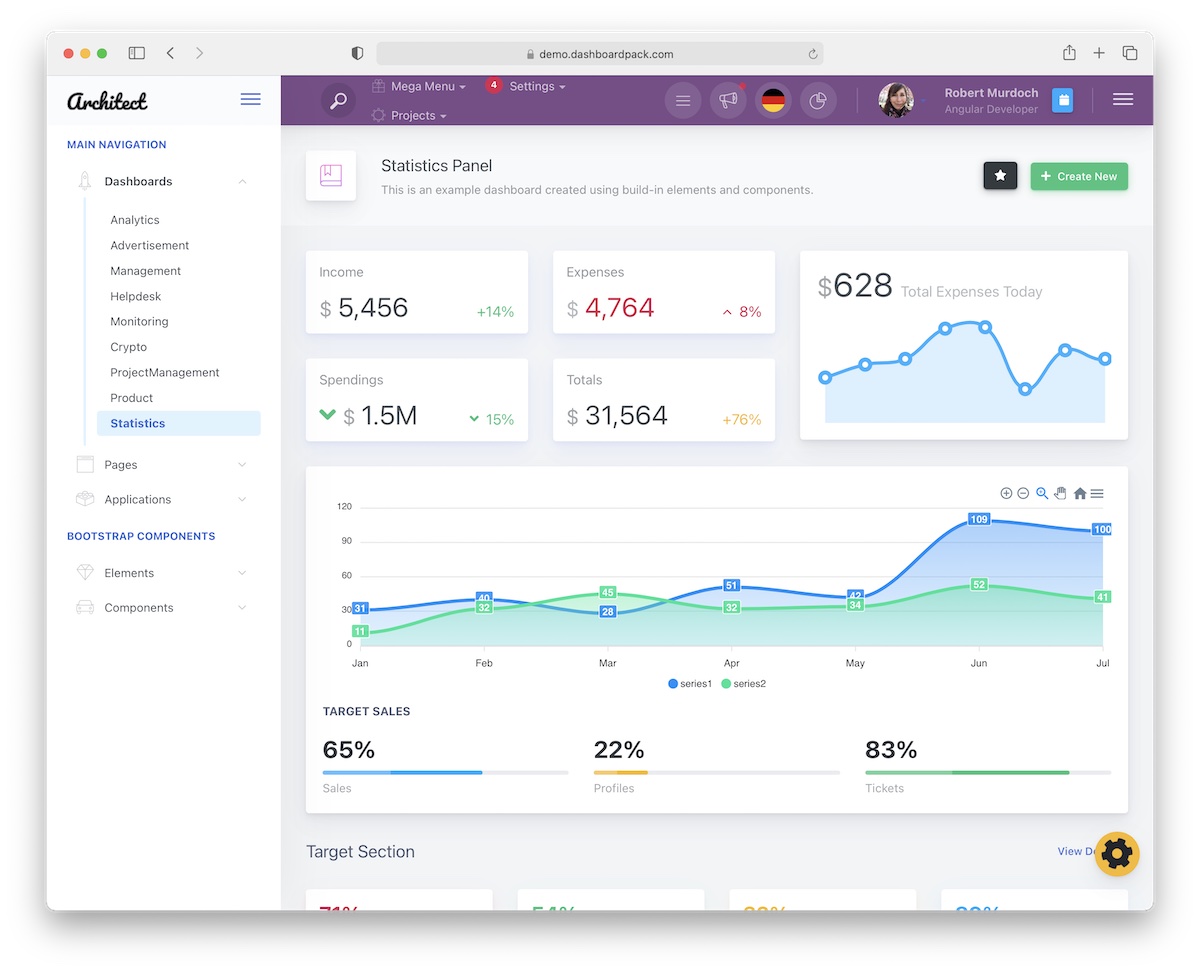This screenshot has width=1200, height=972.
Task: Click the home reset icon on the chart
Action: coord(1079,493)
